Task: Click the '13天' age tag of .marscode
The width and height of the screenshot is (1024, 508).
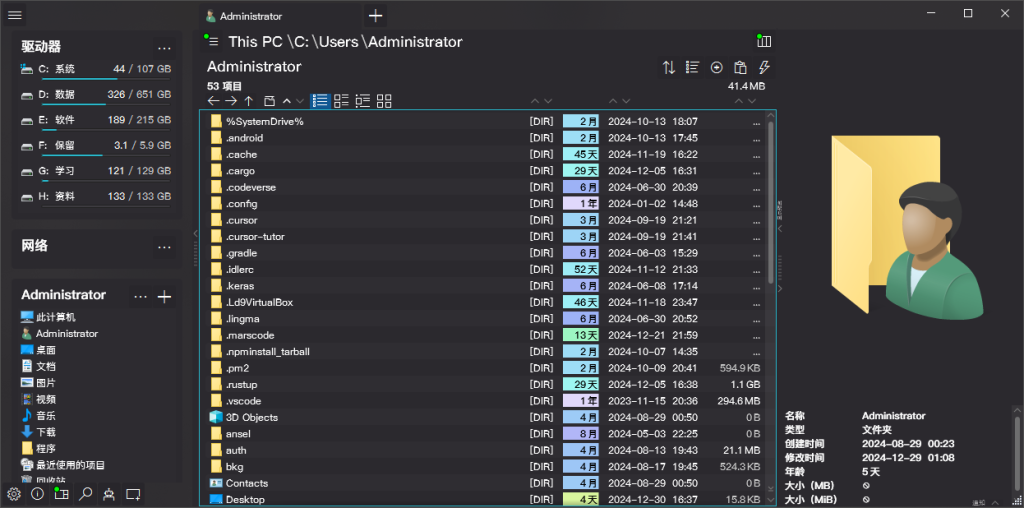Action: 581,335
